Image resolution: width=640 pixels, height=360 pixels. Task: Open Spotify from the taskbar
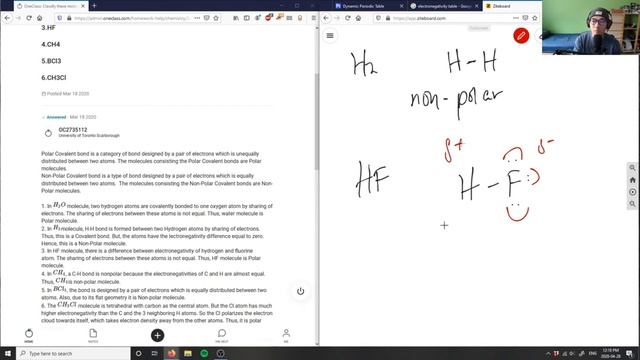tap(204, 353)
